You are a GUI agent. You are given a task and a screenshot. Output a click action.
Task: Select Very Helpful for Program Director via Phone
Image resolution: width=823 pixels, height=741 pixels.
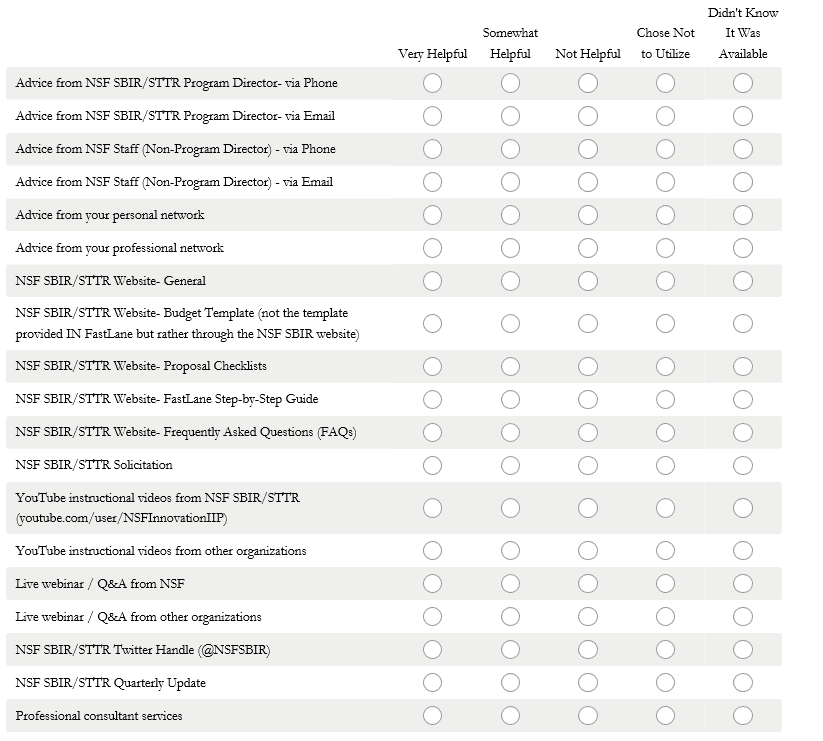click(432, 84)
